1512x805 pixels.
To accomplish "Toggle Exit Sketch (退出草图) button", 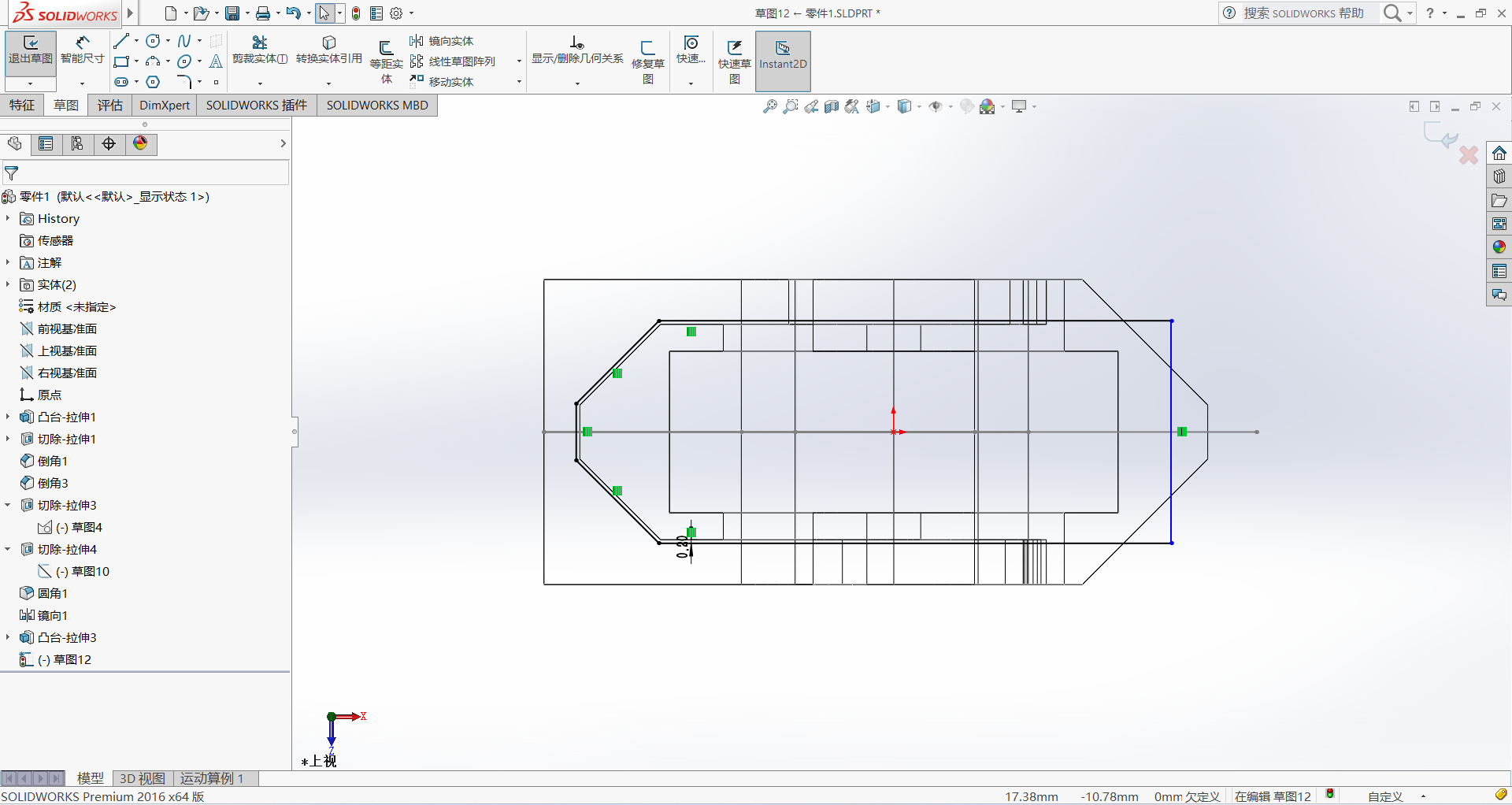I will [x=30, y=50].
